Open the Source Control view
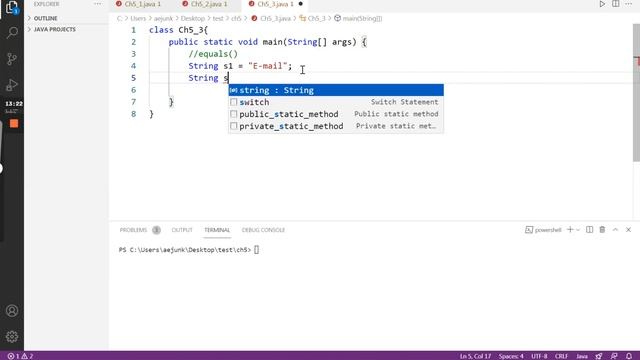Viewport: 640px width, 360px height. click(x=12, y=59)
